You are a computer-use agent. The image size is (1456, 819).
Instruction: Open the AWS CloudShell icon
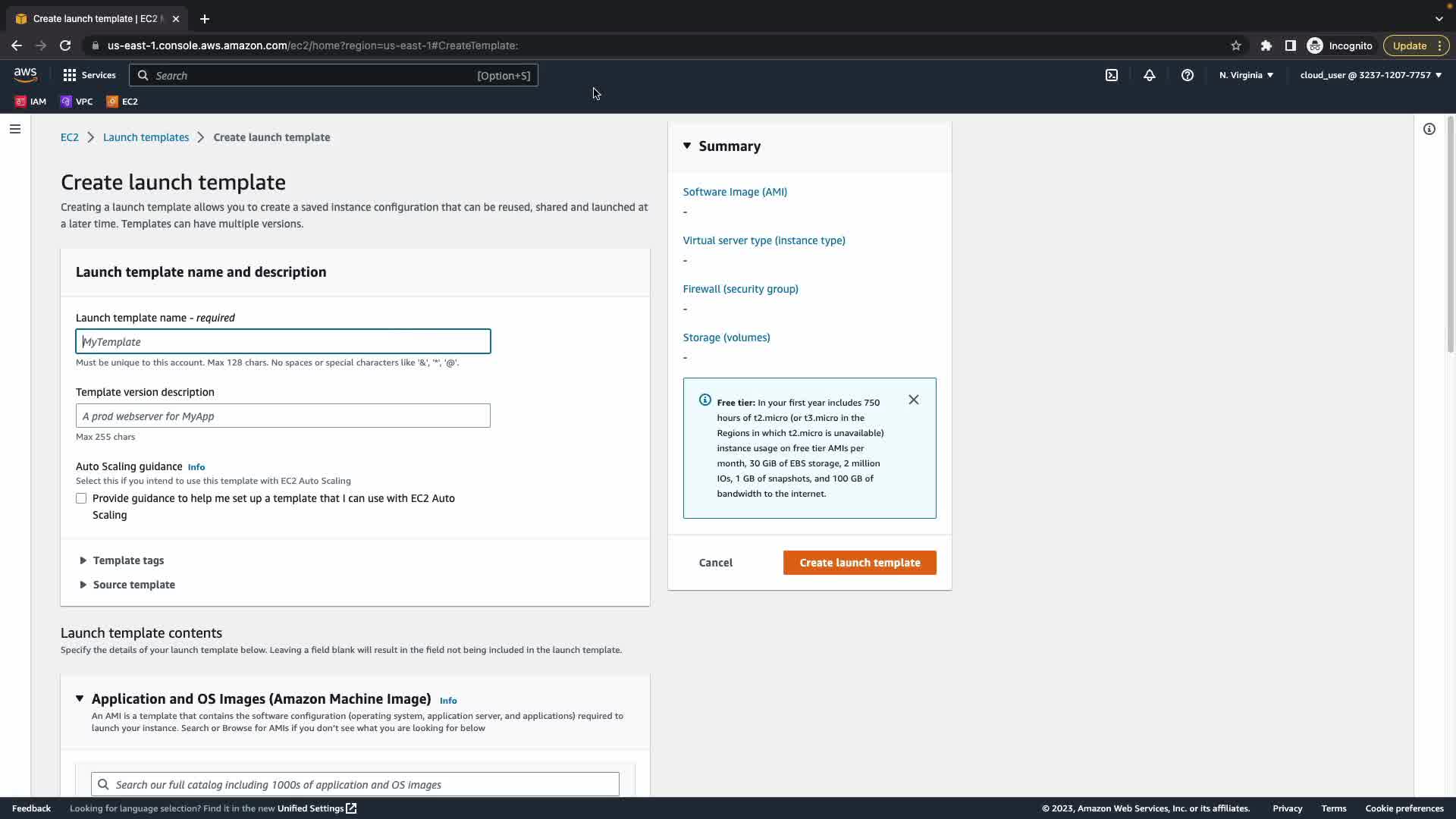(1112, 75)
